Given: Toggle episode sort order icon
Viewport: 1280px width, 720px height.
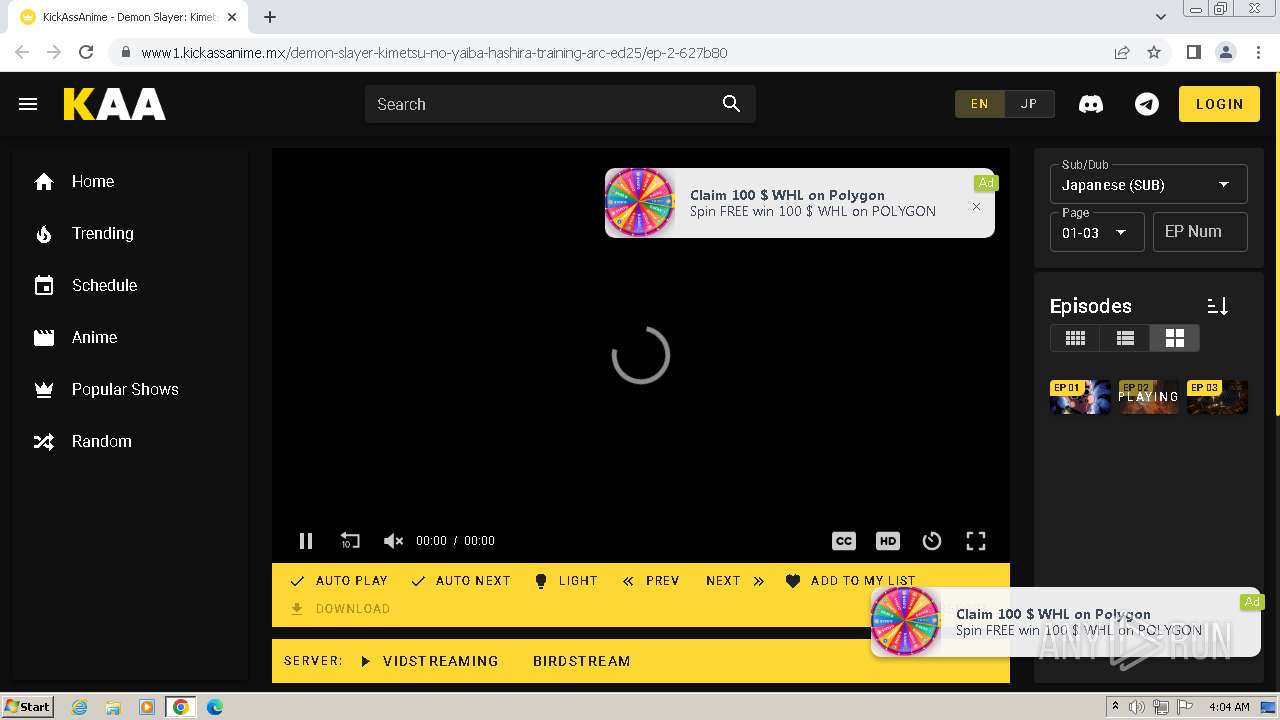Looking at the screenshot, I should (1217, 306).
